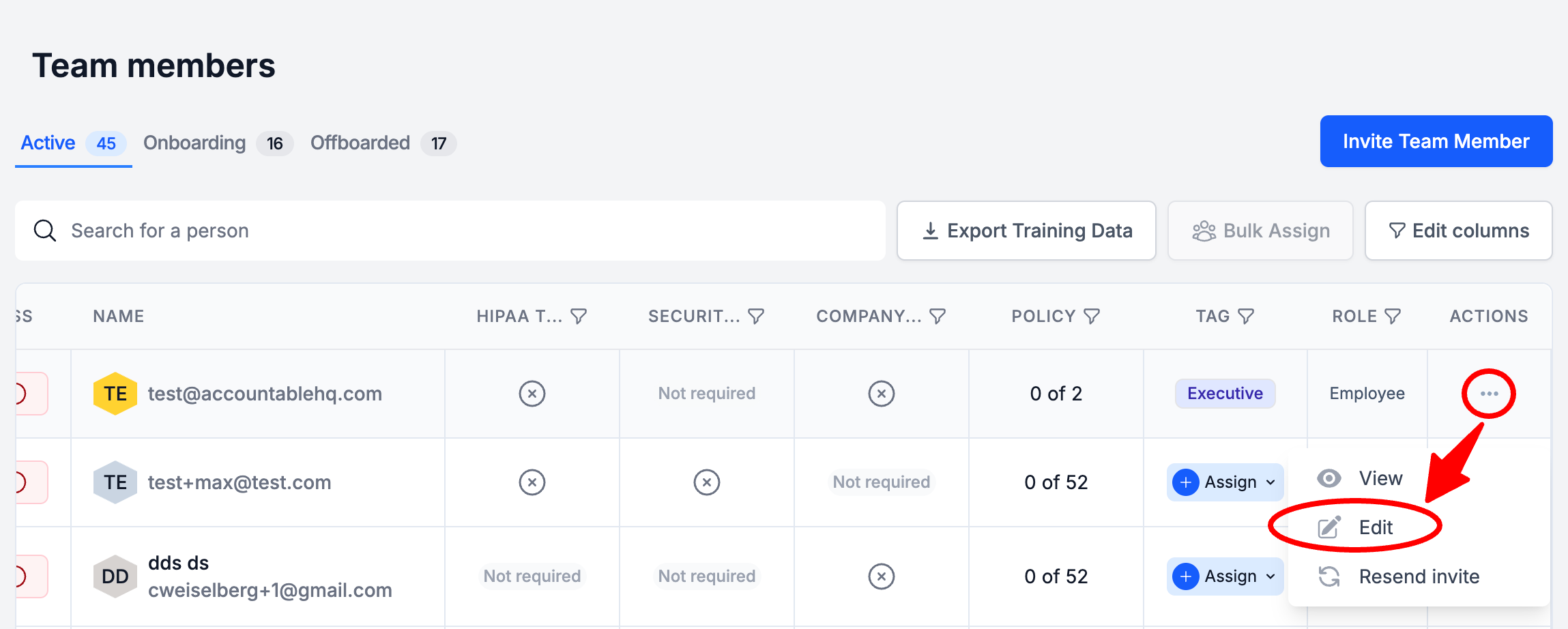Expand Assign tag dropdown for dds ds
The image size is (1568, 629).
point(1225,576)
